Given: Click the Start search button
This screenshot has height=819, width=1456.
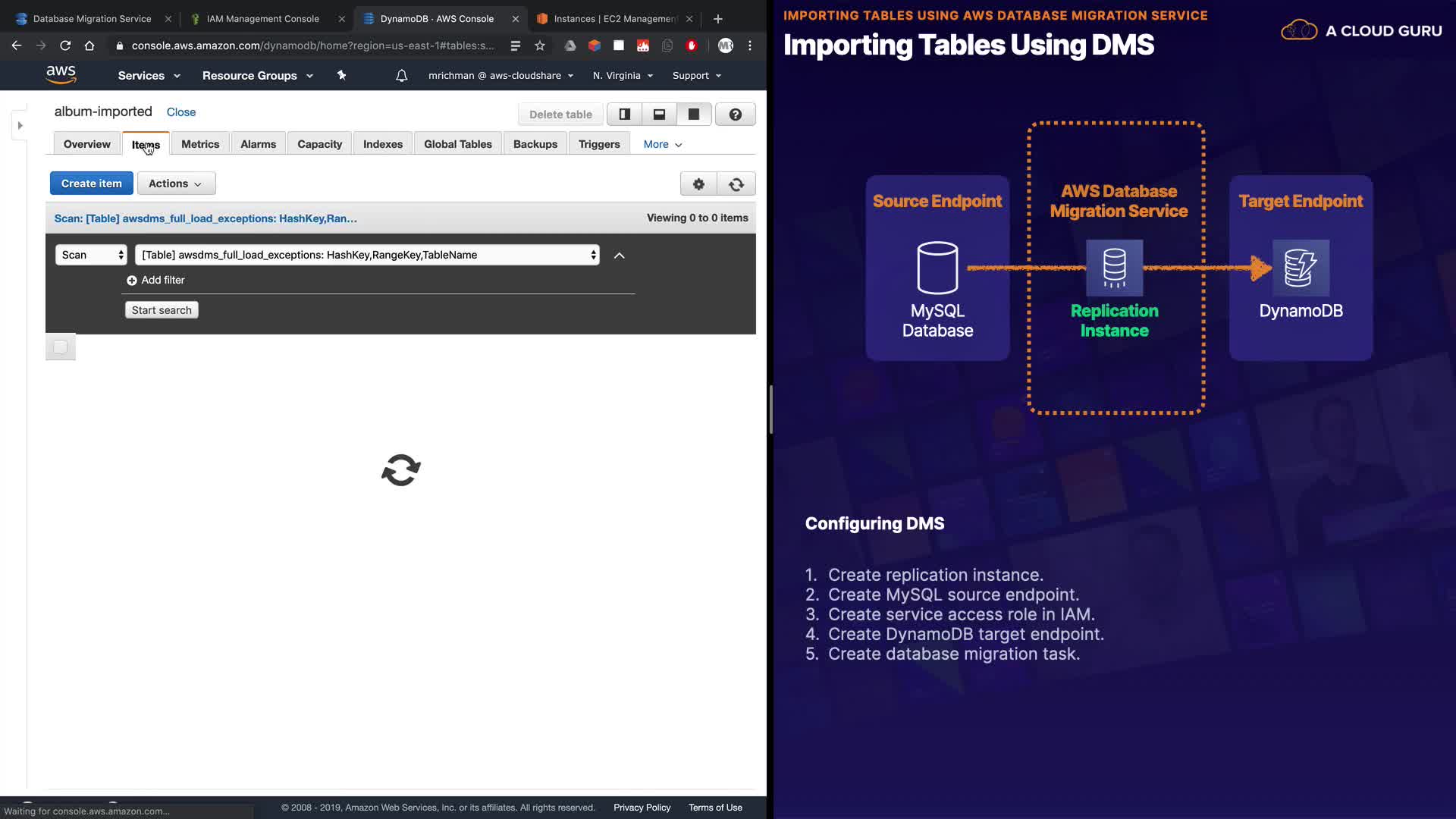Looking at the screenshot, I should 162,310.
